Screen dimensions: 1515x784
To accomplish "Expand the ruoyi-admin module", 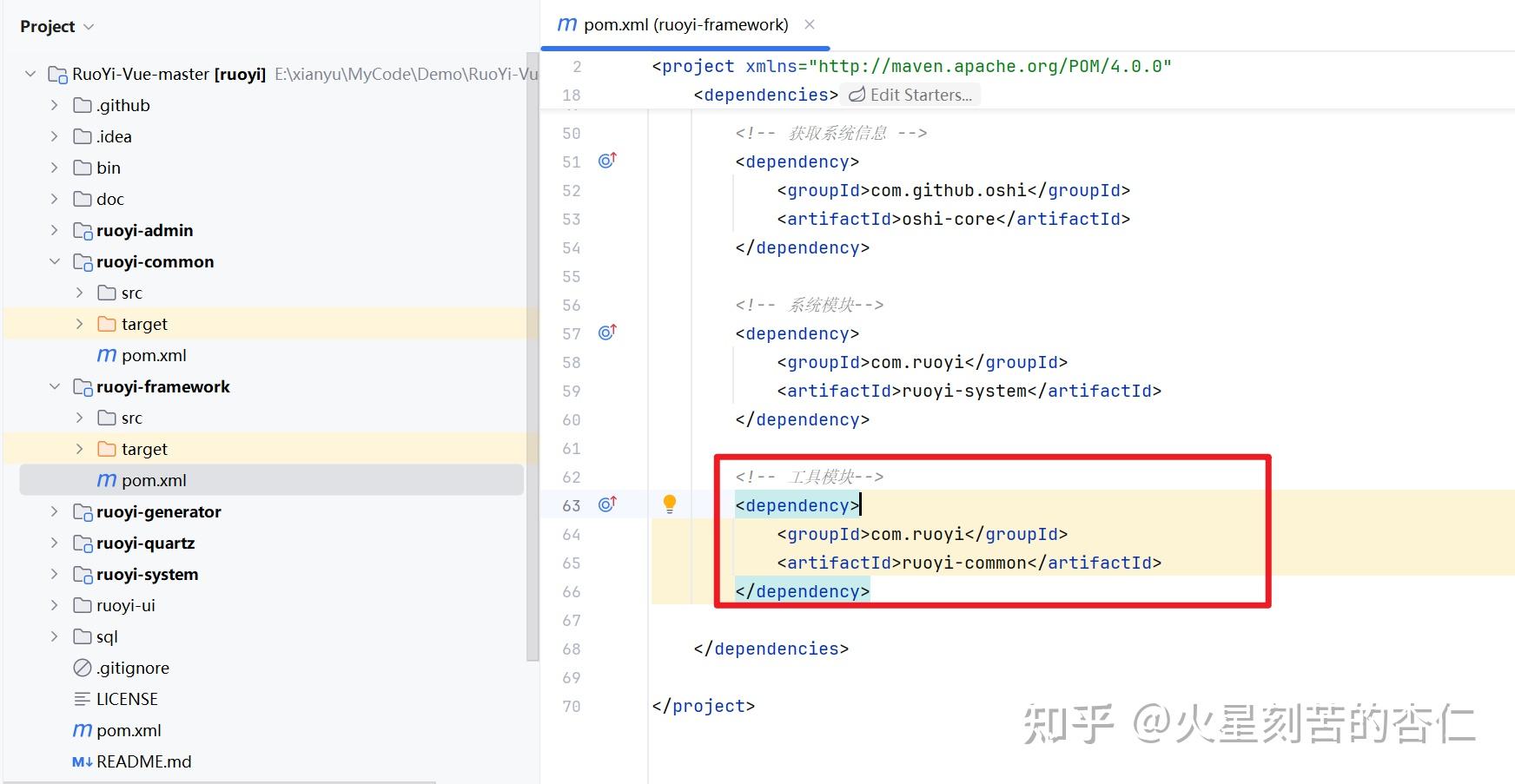I will [x=55, y=230].
